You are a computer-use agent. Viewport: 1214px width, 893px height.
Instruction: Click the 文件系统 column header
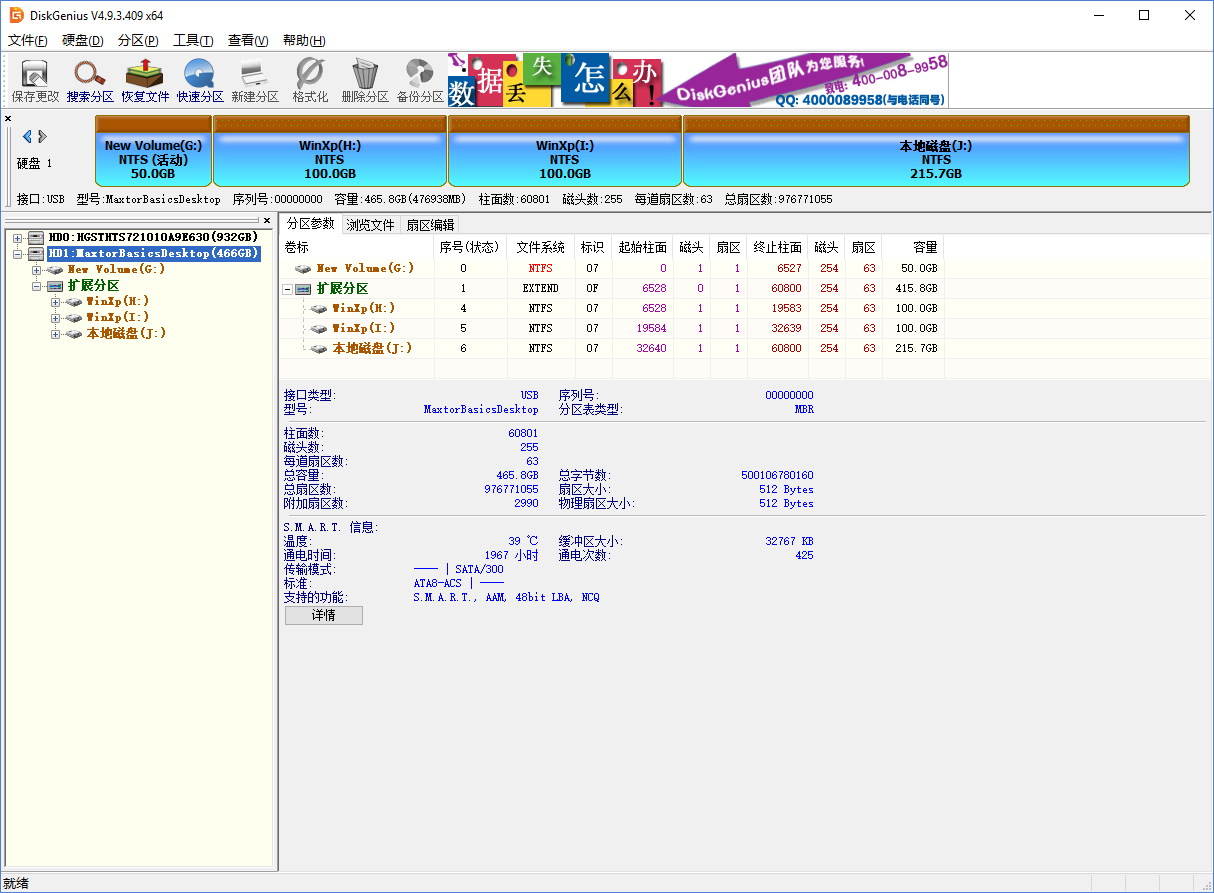pyautogui.click(x=540, y=247)
